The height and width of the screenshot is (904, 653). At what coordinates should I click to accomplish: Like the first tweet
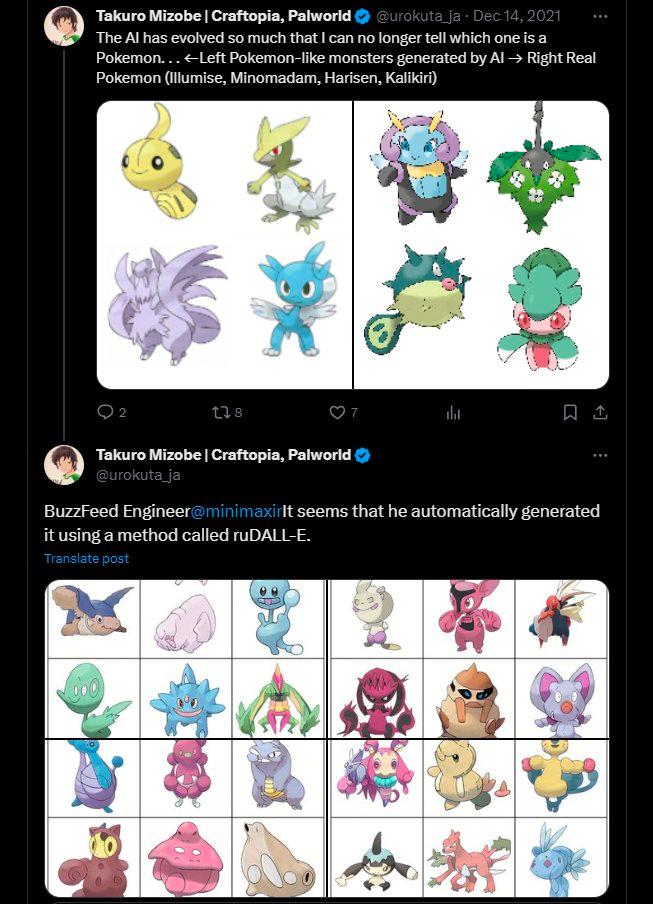point(344,412)
